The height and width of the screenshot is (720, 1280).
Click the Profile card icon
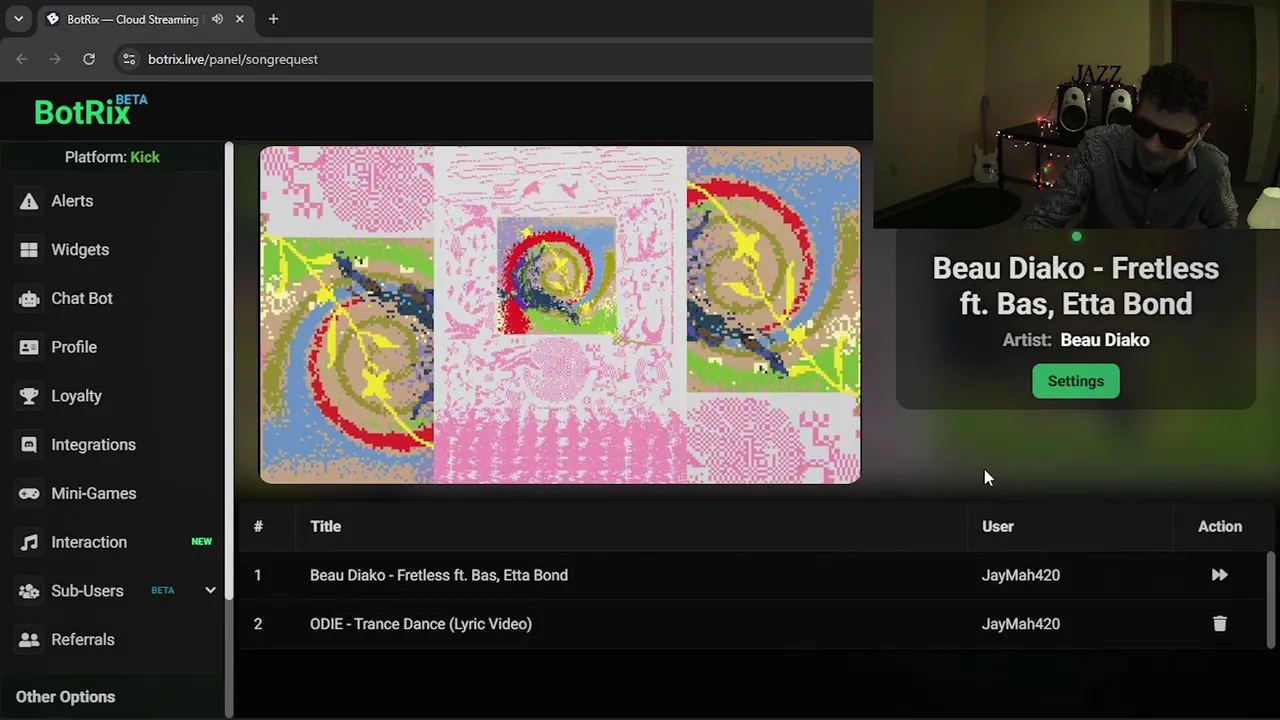point(29,347)
